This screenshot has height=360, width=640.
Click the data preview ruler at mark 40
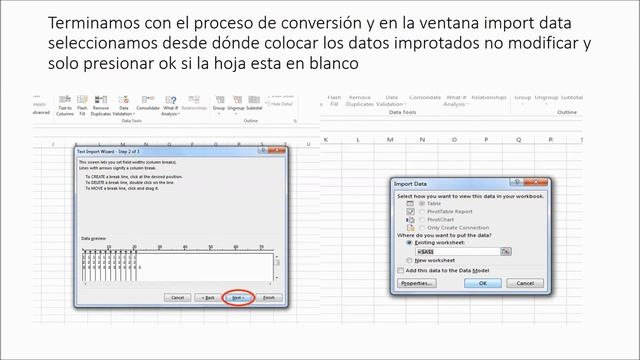click(185, 248)
